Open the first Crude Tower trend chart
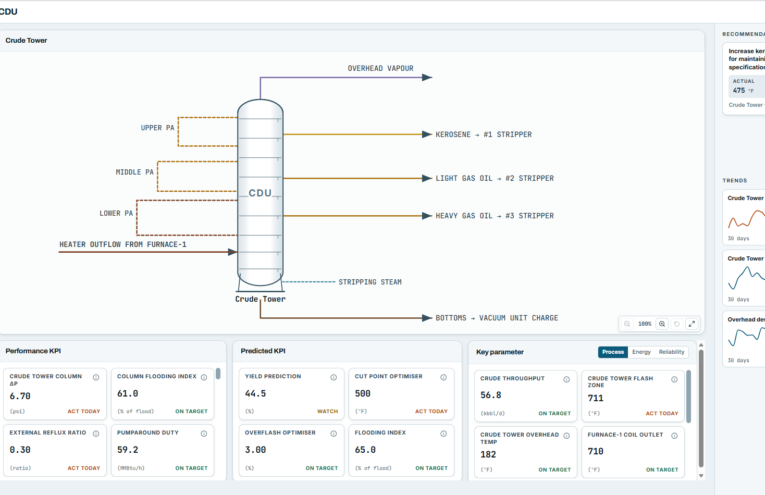 tap(745, 218)
